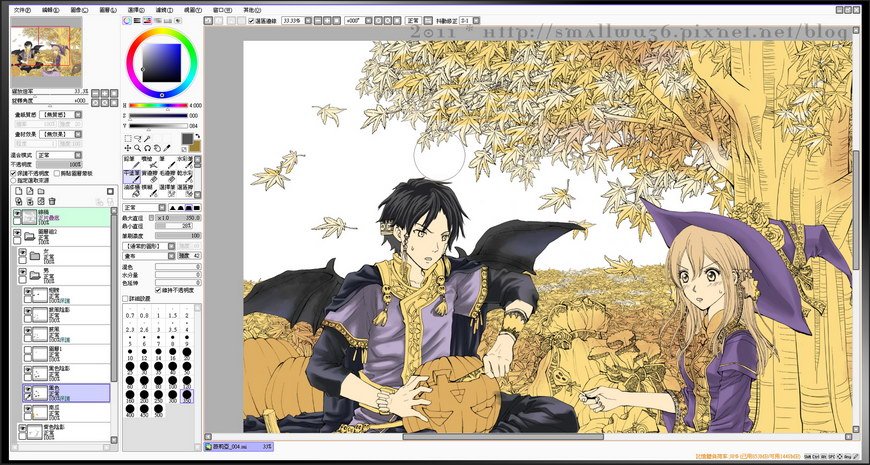Select 指定選取來源 selection source radio

click(14, 180)
